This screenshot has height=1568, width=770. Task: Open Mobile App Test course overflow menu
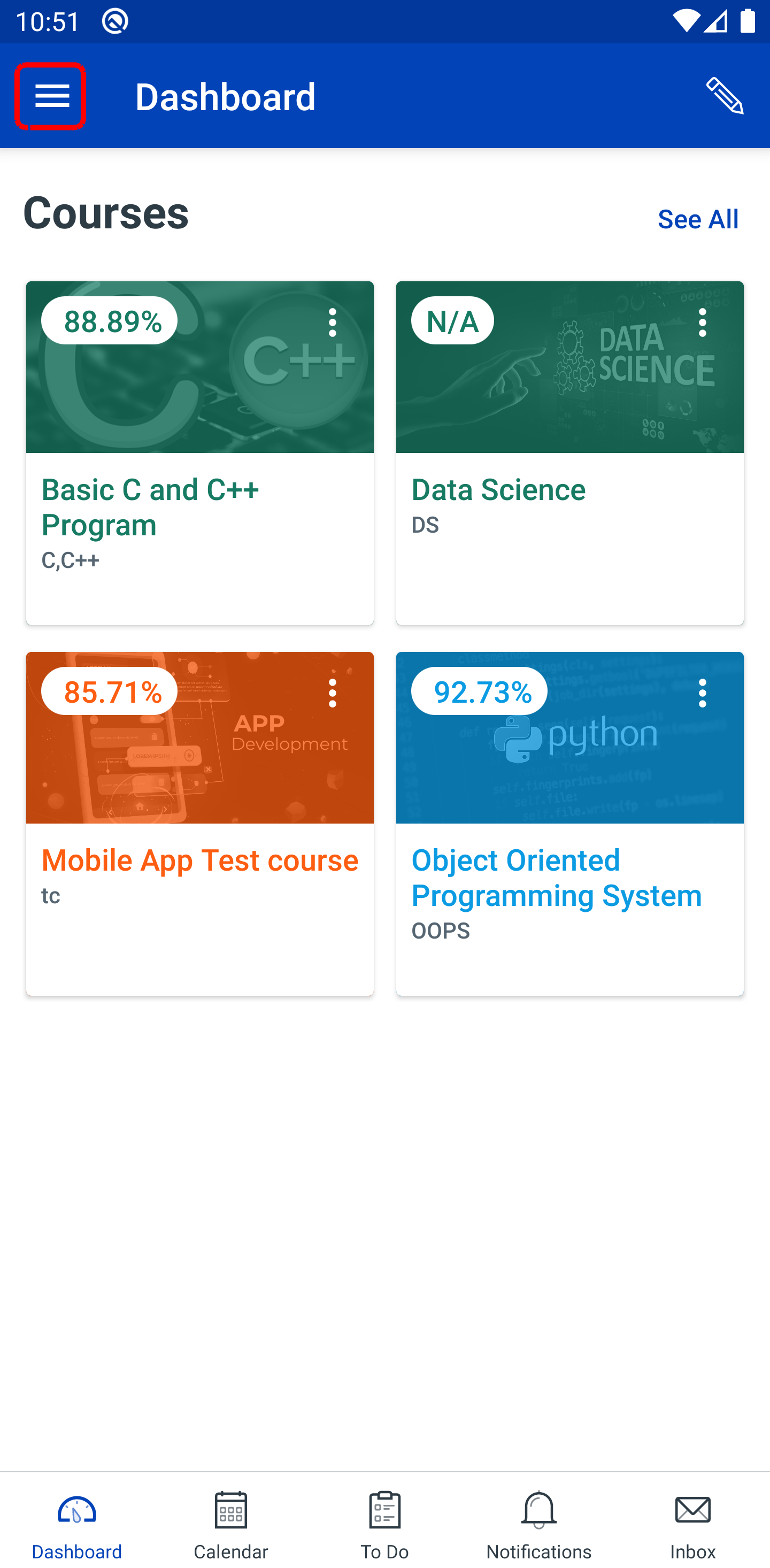(333, 693)
